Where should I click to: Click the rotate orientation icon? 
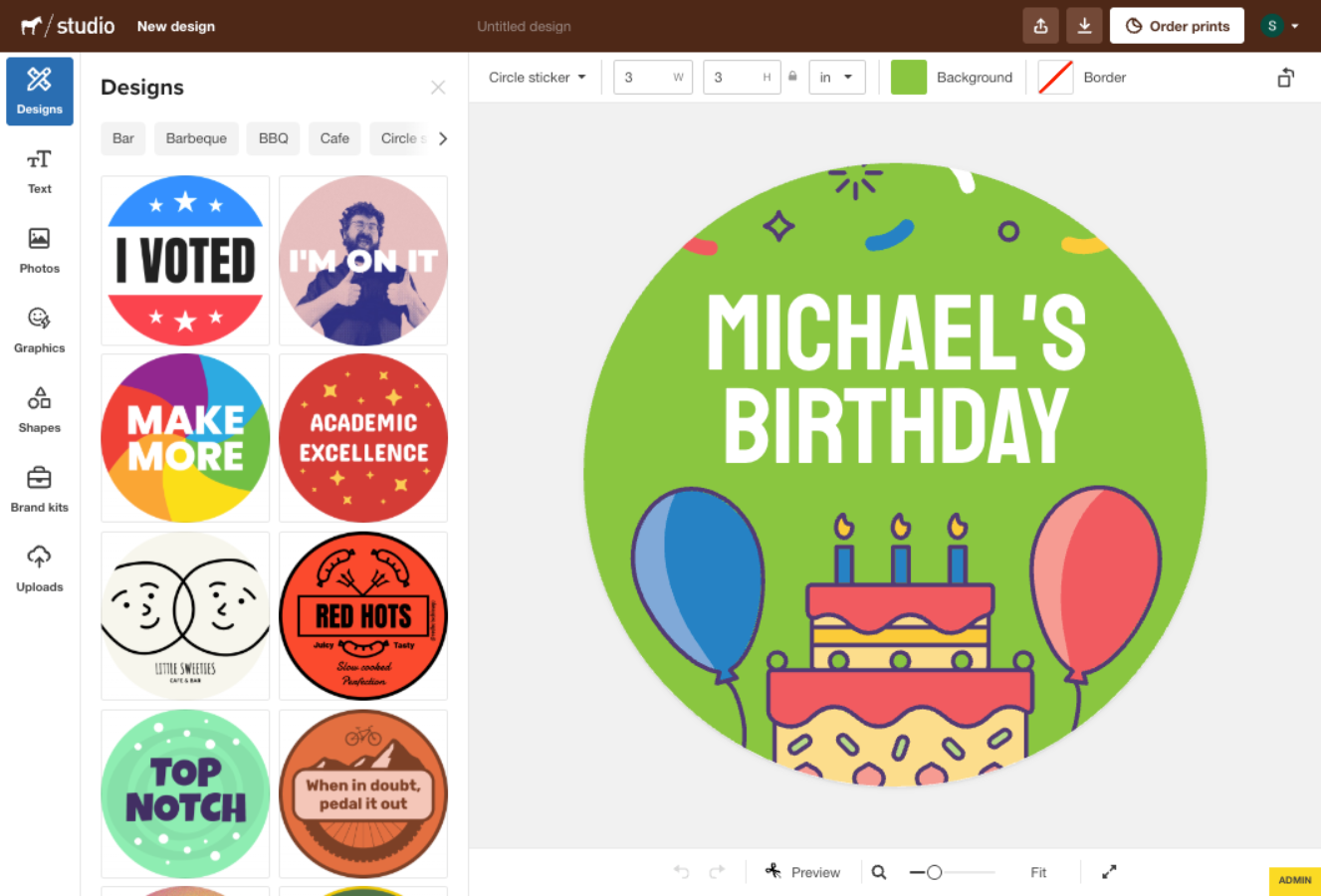(x=1285, y=77)
